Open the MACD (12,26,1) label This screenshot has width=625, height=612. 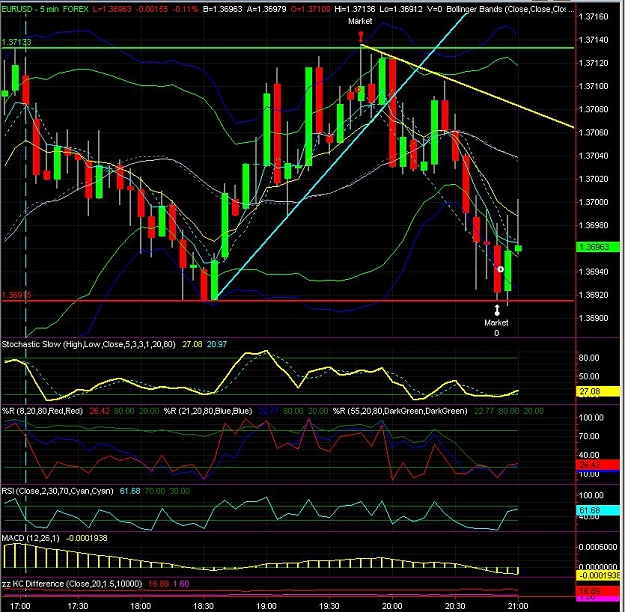click(x=30, y=538)
